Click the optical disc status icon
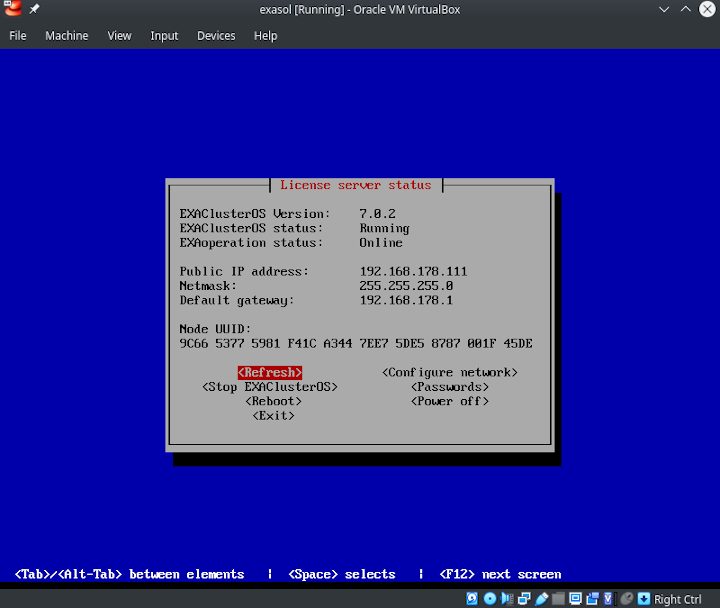The width and height of the screenshot is (720, 608). (489, 598)
